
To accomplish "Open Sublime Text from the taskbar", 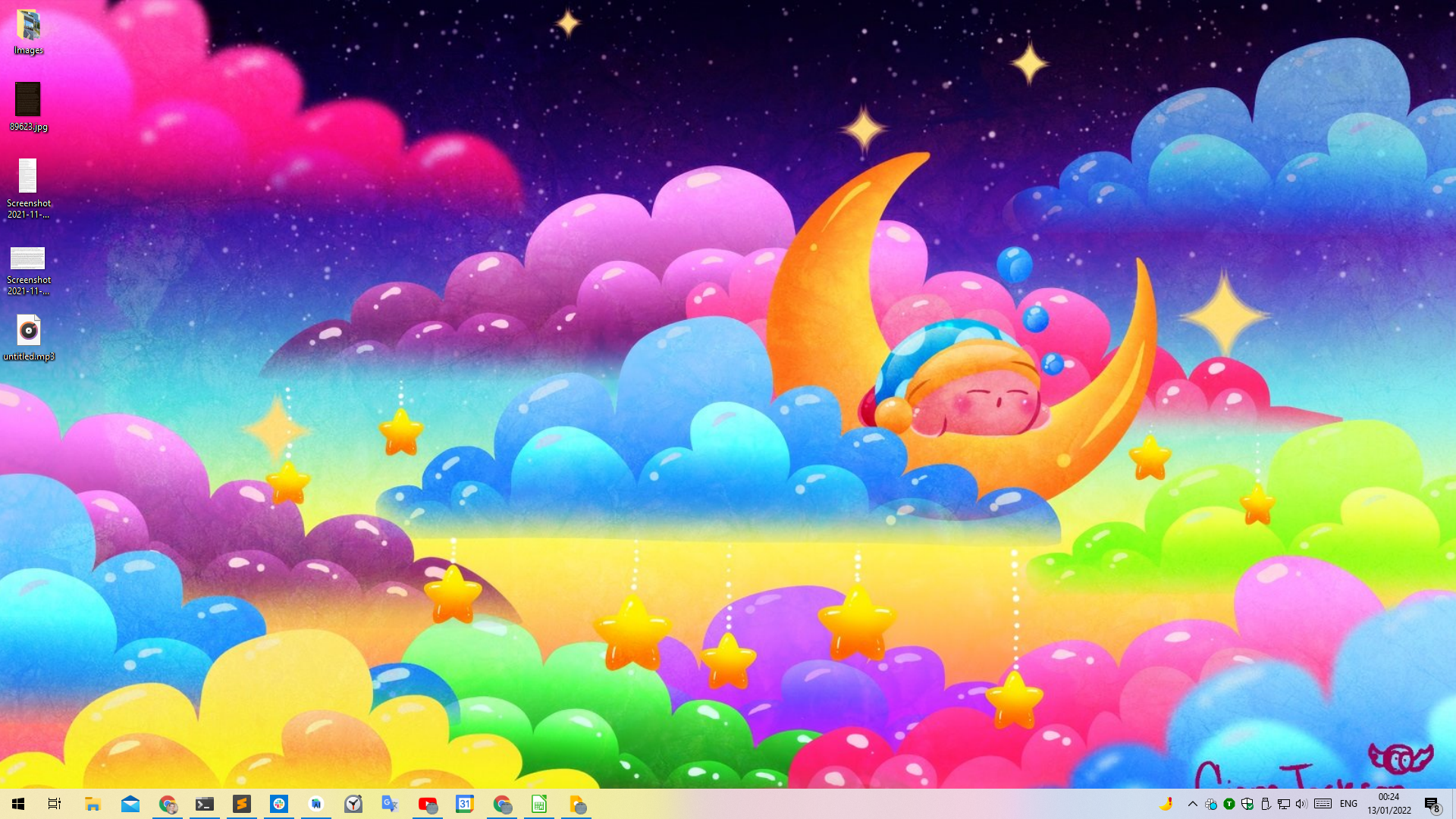I will point(242,804).
